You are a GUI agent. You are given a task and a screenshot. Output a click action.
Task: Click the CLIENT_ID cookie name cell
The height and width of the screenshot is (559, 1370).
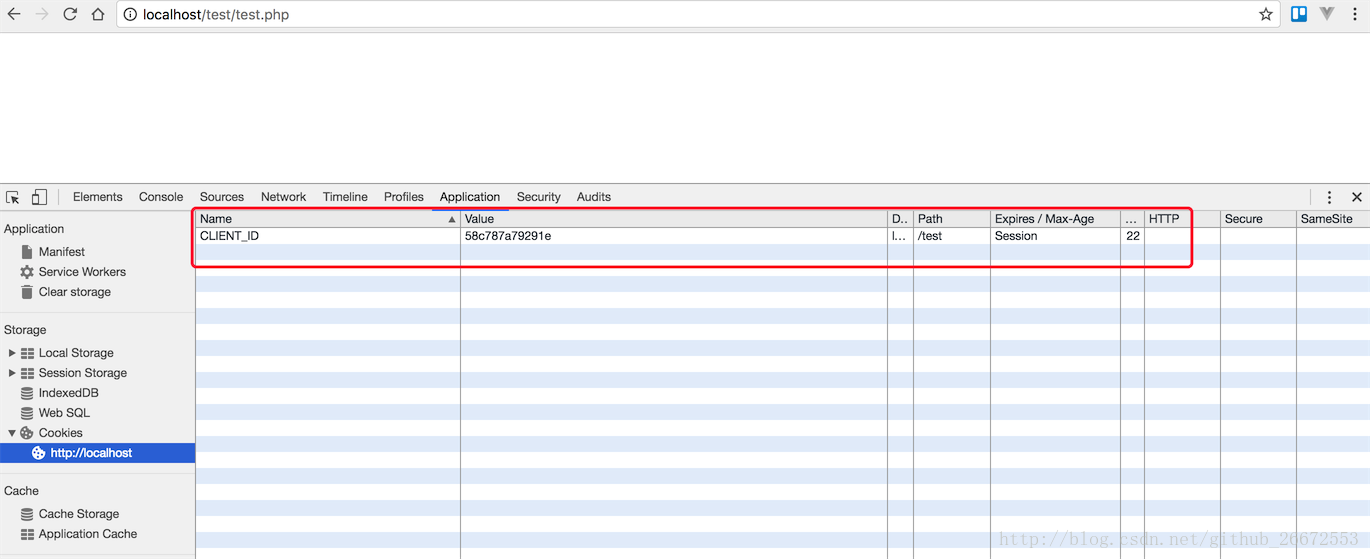click(328, 236)
